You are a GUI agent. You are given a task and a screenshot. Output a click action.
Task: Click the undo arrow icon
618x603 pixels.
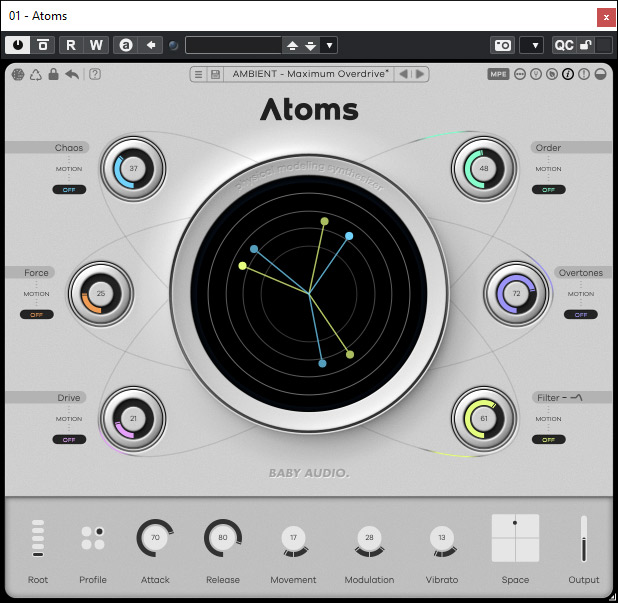coord(72,74)
